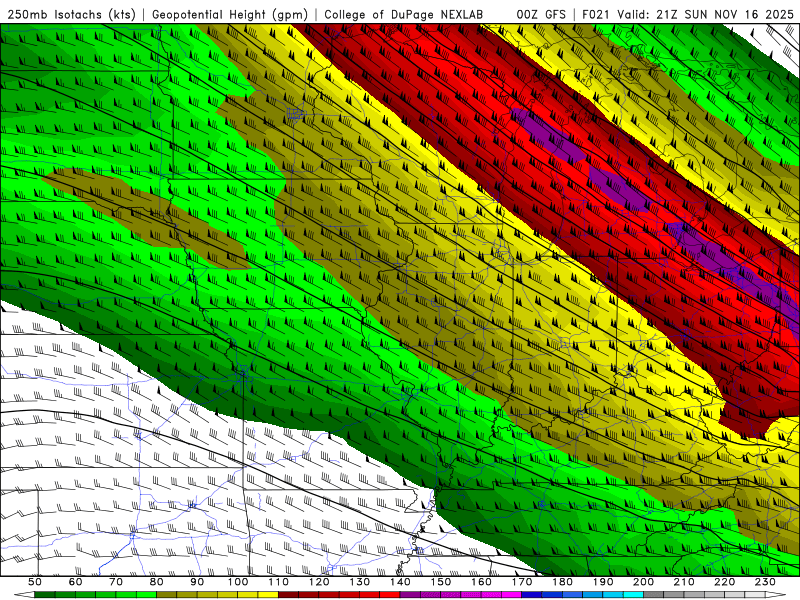The height and width of the screenshot is (600, 800).
Task: Click the "250mb Isotachs (kts)" title text
Action: [72, 14]
